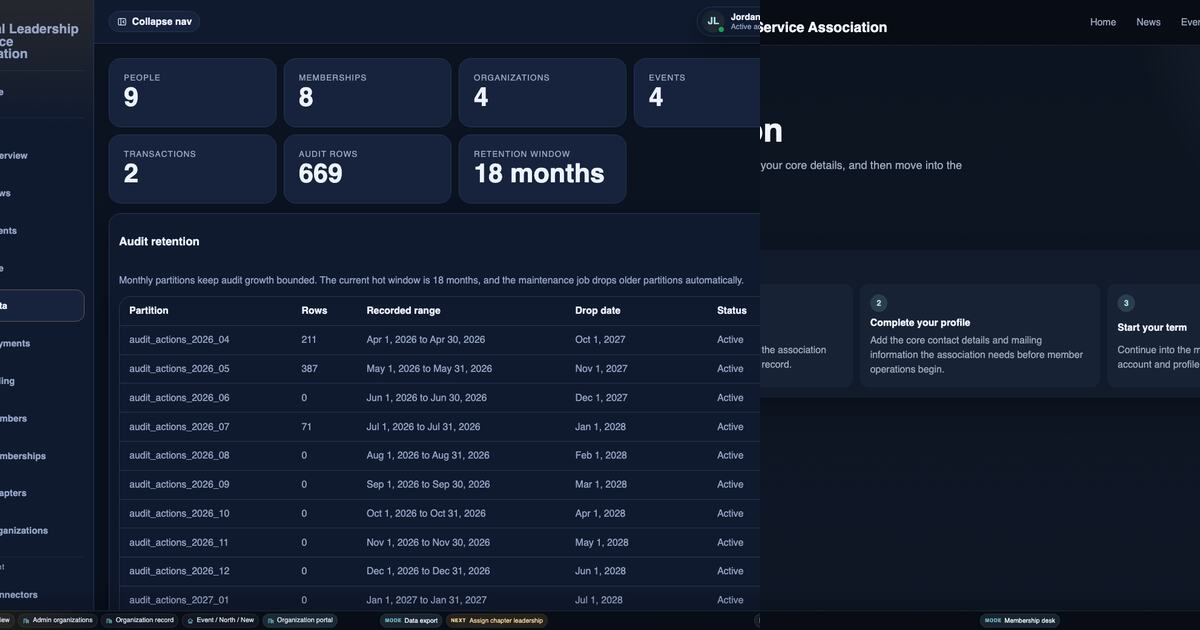Click drop date Jul 1, 2028
This screenshot has width=1200, height=630.
click(599, 600)
